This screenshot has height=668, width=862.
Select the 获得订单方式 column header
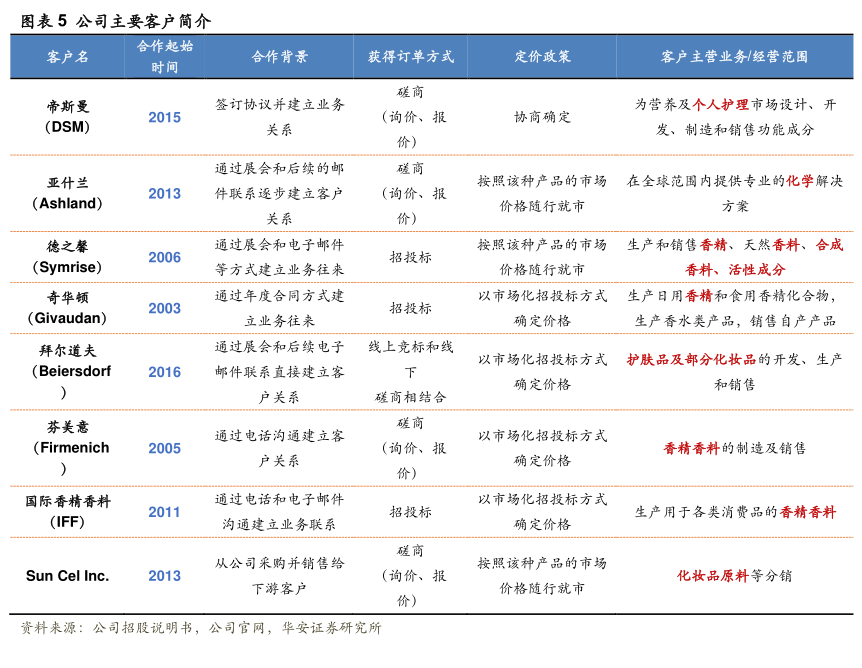[410, 57]
